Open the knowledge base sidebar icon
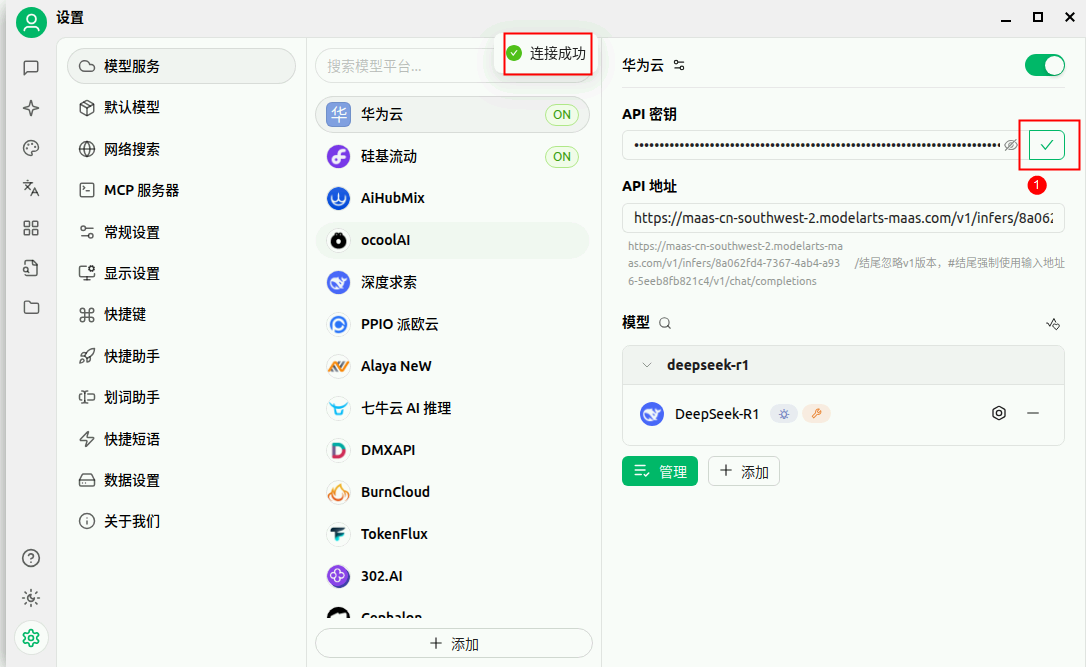The image size is (1086, 667). [x=30, y=268]
